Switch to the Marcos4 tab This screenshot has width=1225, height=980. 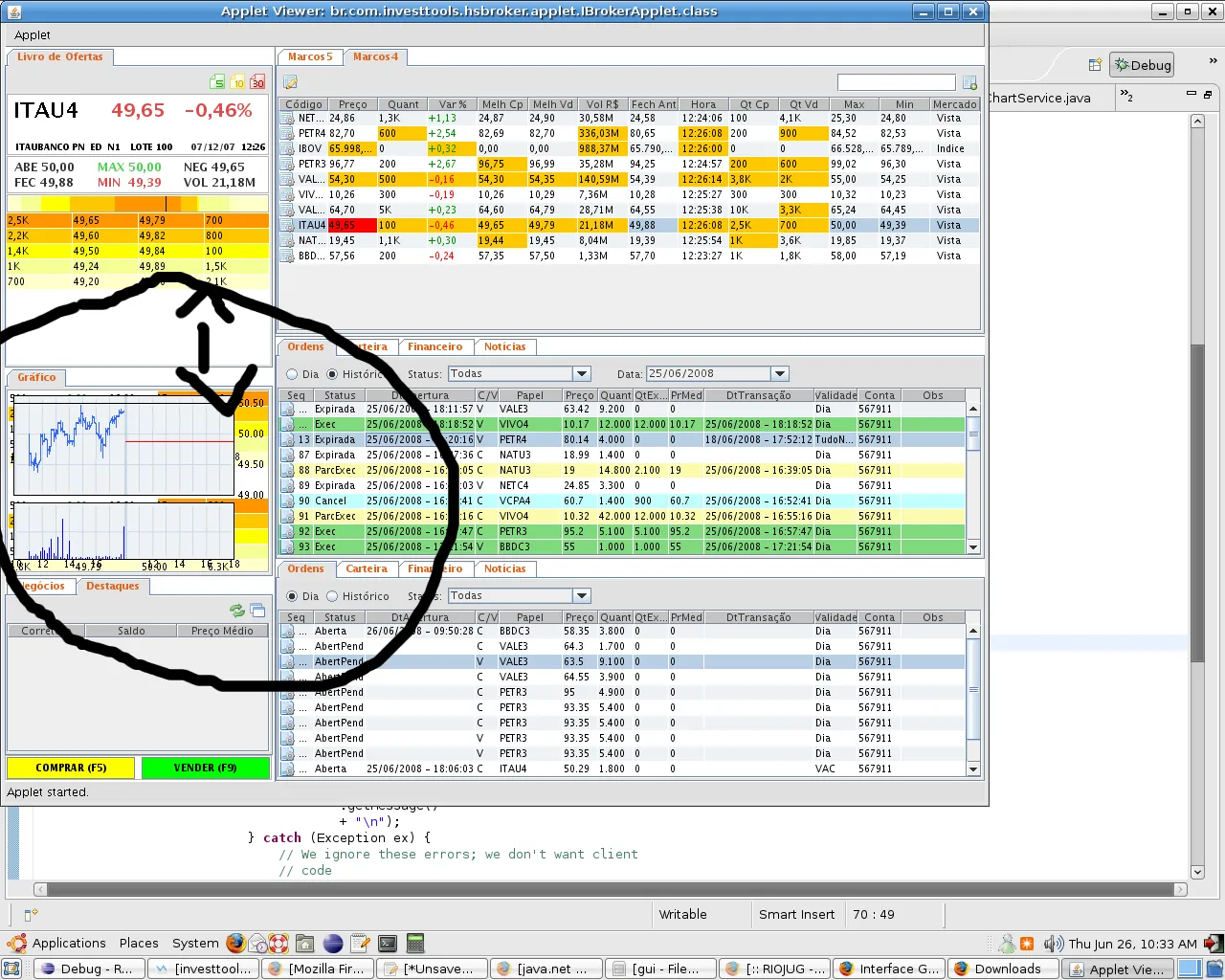pos(375,57)
